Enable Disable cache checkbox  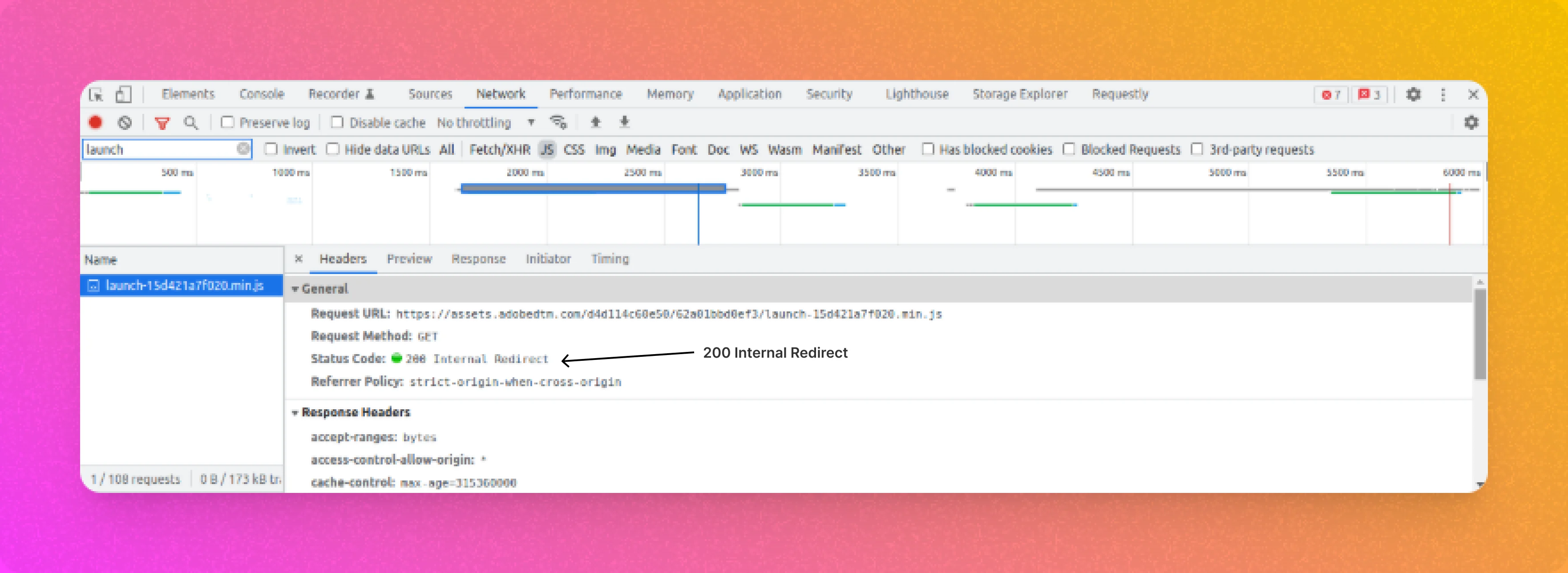click(337, 122)
